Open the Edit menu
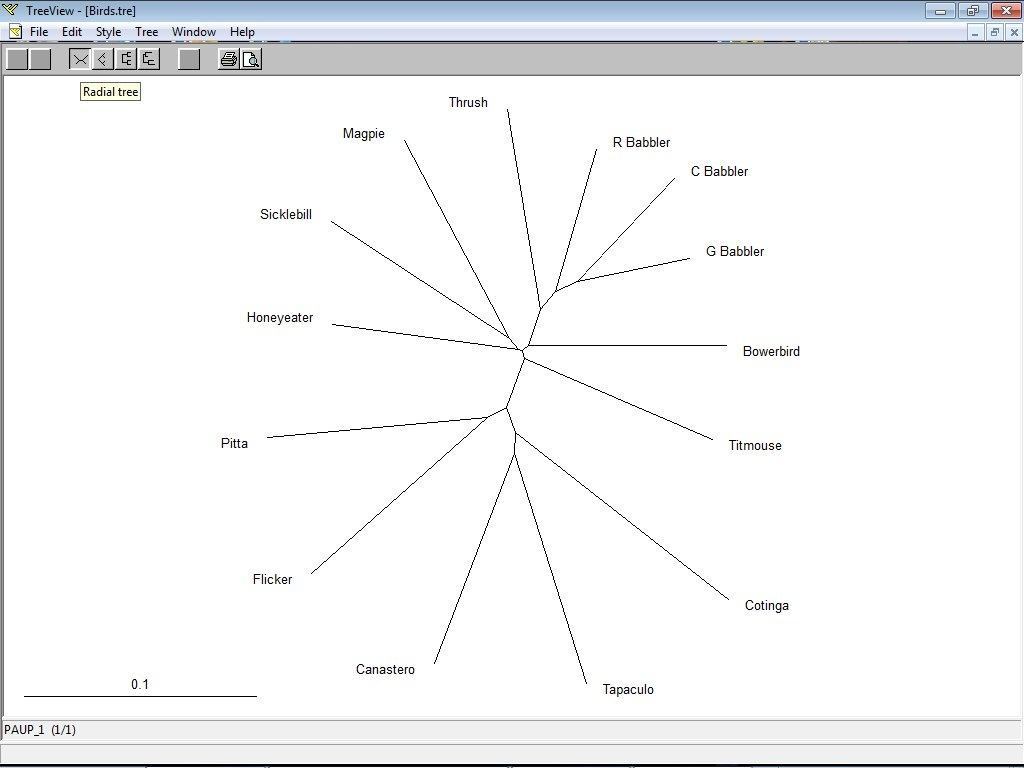This screenshot has height=768, width=1024. 72,31
